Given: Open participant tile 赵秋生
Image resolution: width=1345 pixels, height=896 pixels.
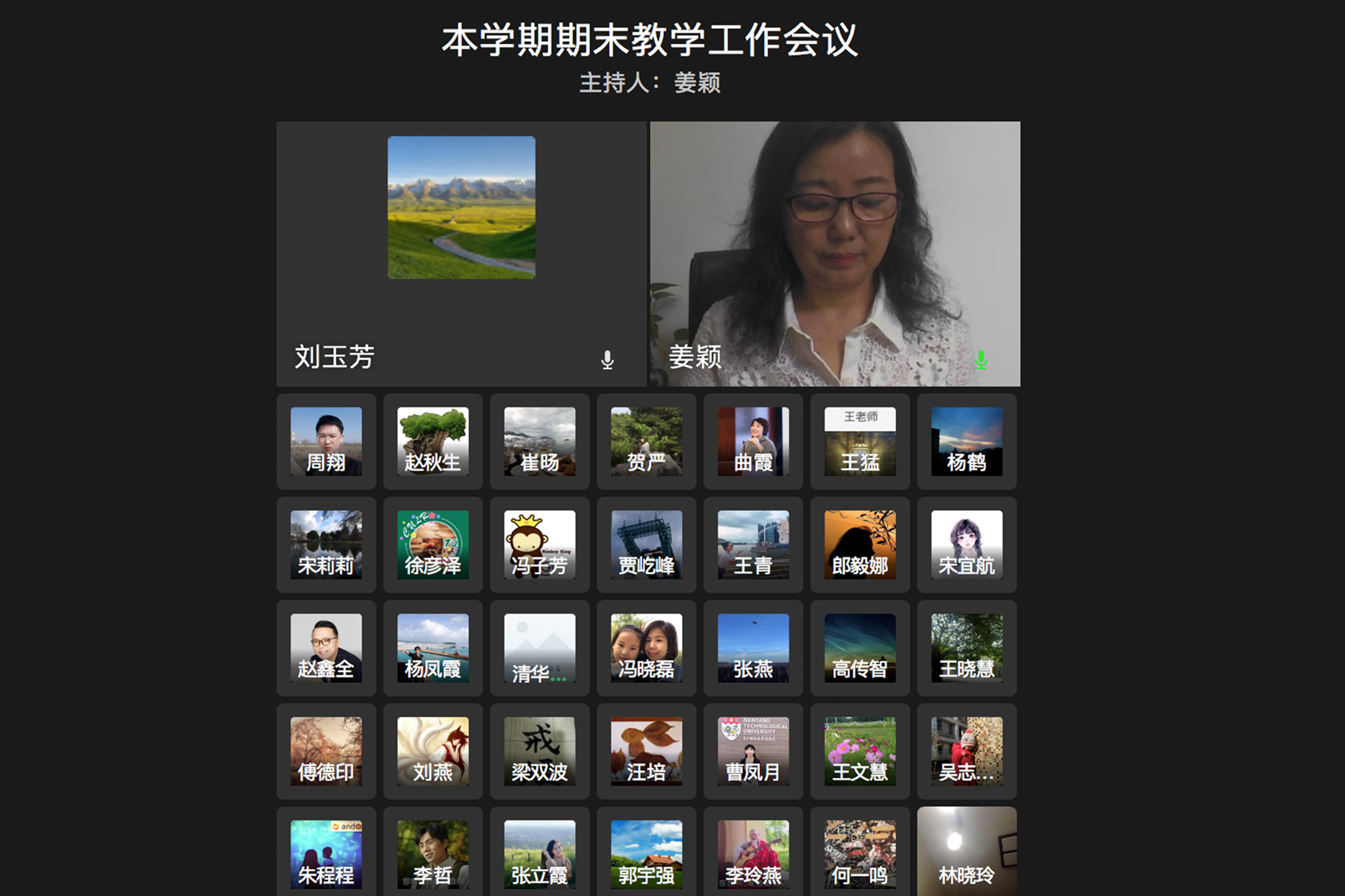Looking at the screenshot, I should pyautogui.click(x=432, y=442).
